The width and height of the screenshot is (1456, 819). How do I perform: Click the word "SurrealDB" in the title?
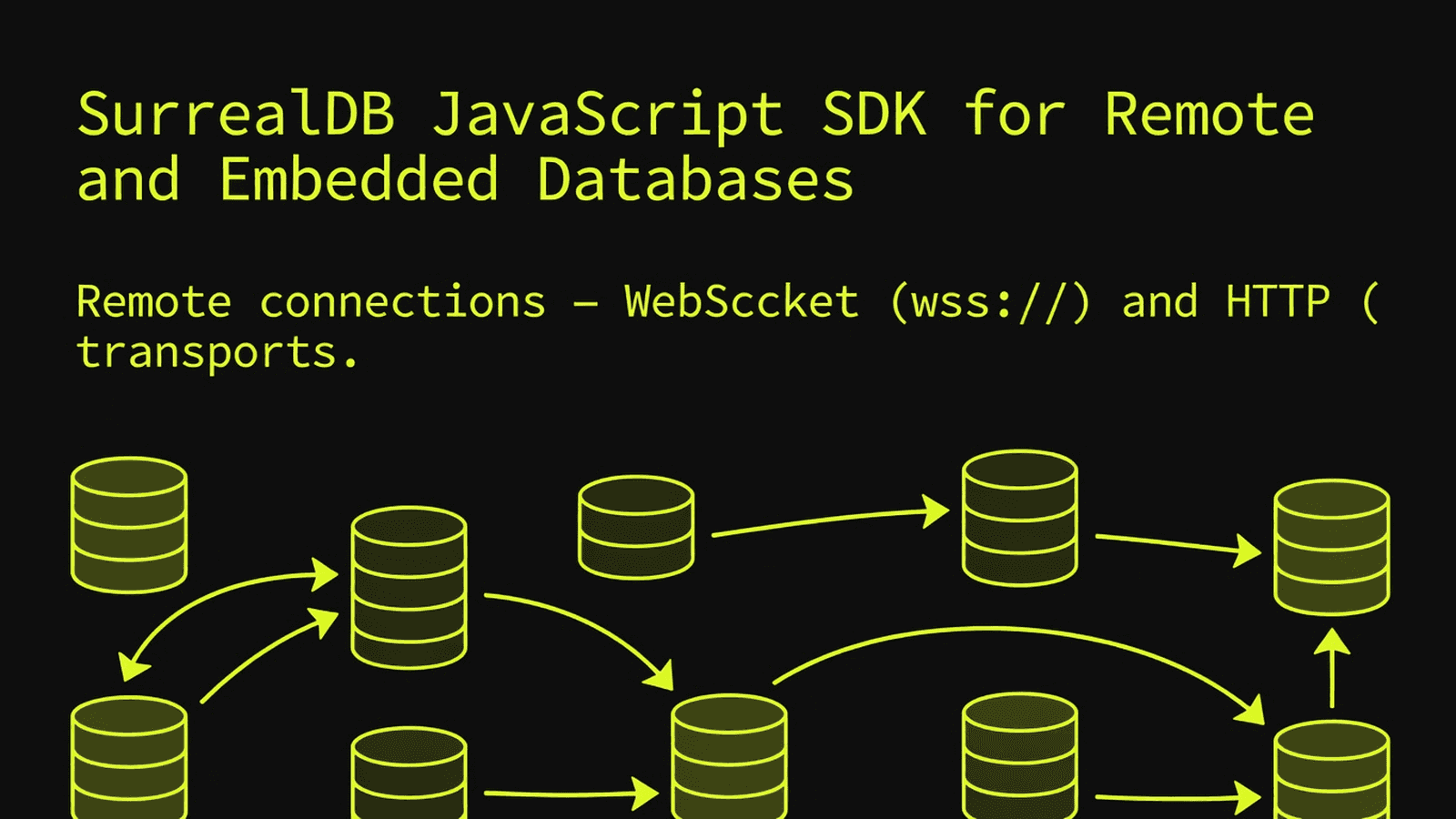click(236, 115)
